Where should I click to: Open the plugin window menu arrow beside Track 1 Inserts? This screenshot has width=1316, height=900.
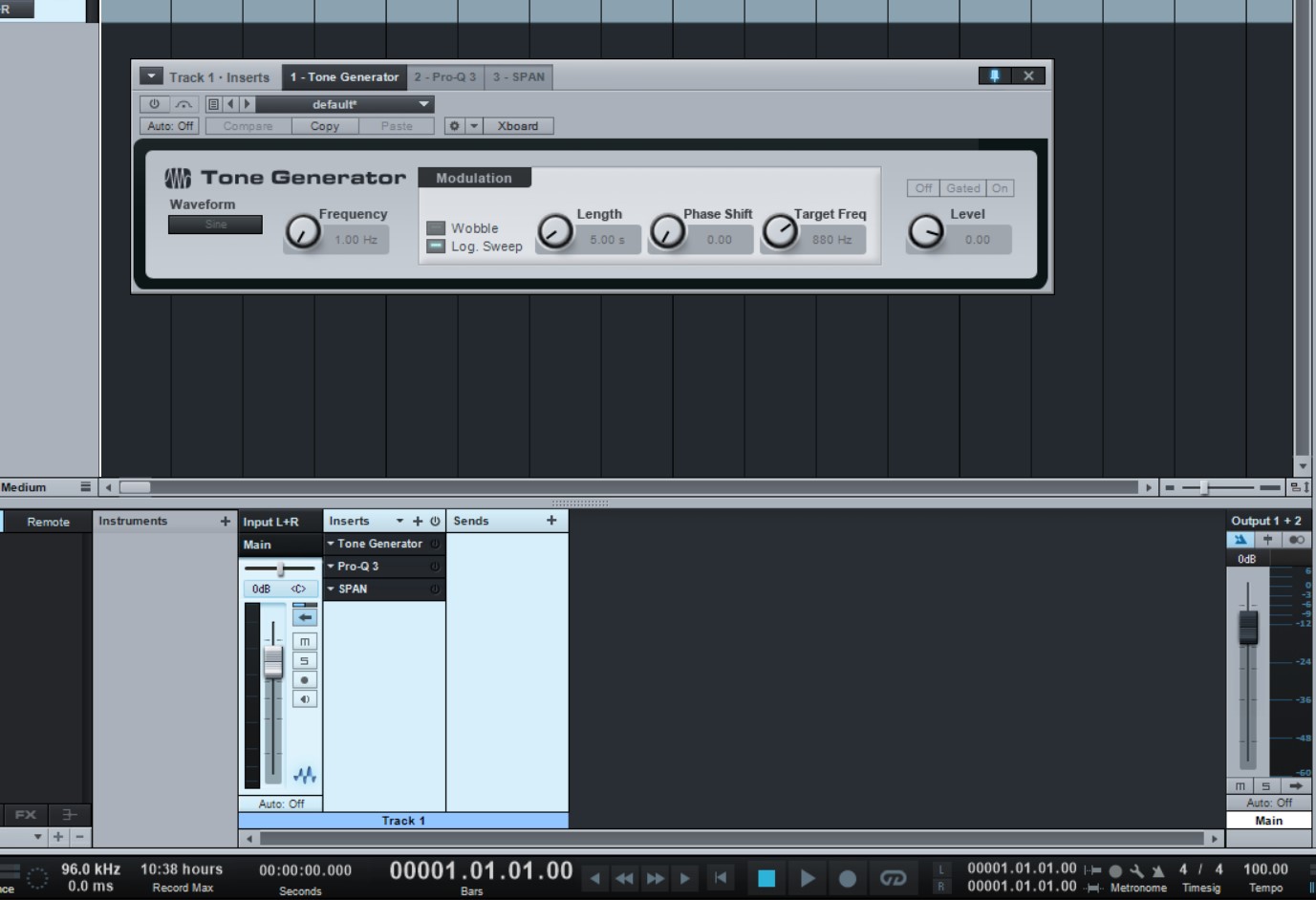point(151,76)
